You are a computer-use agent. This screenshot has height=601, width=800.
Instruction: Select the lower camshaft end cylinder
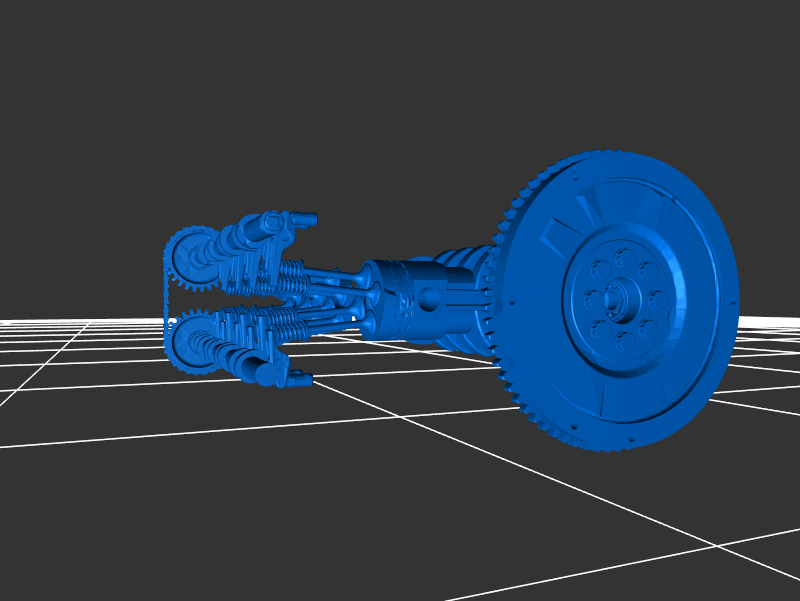267,374
